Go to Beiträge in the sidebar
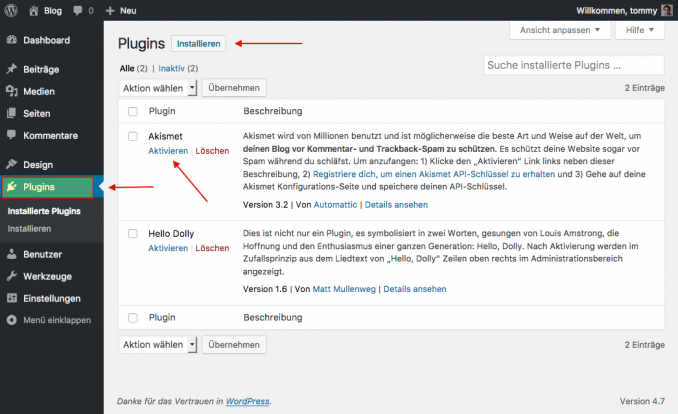This screenshot has height=414, width=678. pos(41,69)
